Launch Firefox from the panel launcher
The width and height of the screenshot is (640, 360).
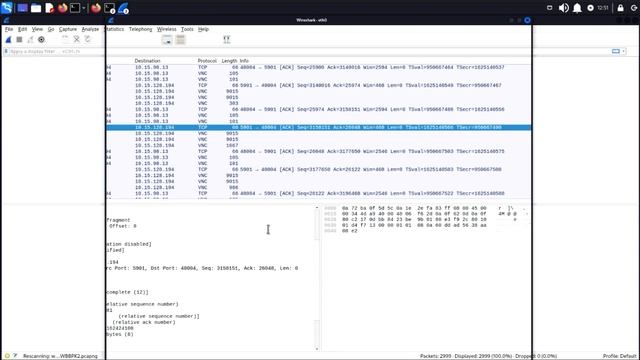tap(62, 8)
